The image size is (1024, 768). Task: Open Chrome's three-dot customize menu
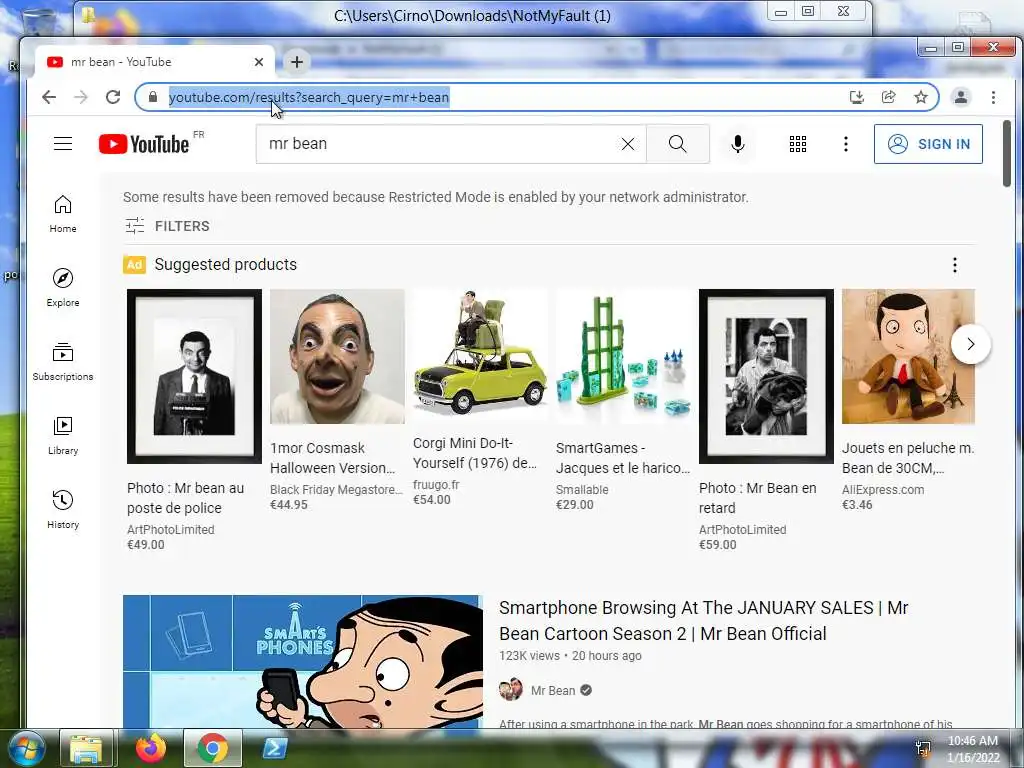pyautogui.click(x=993, y=97)
